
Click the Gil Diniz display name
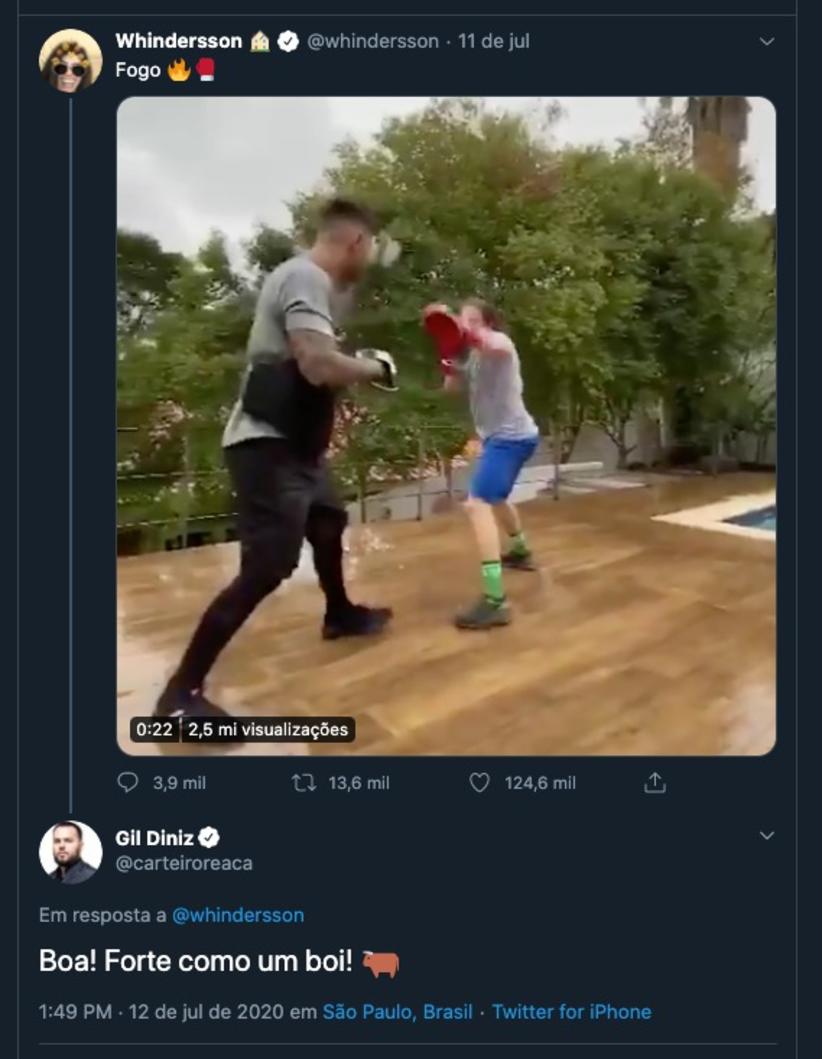155,838
